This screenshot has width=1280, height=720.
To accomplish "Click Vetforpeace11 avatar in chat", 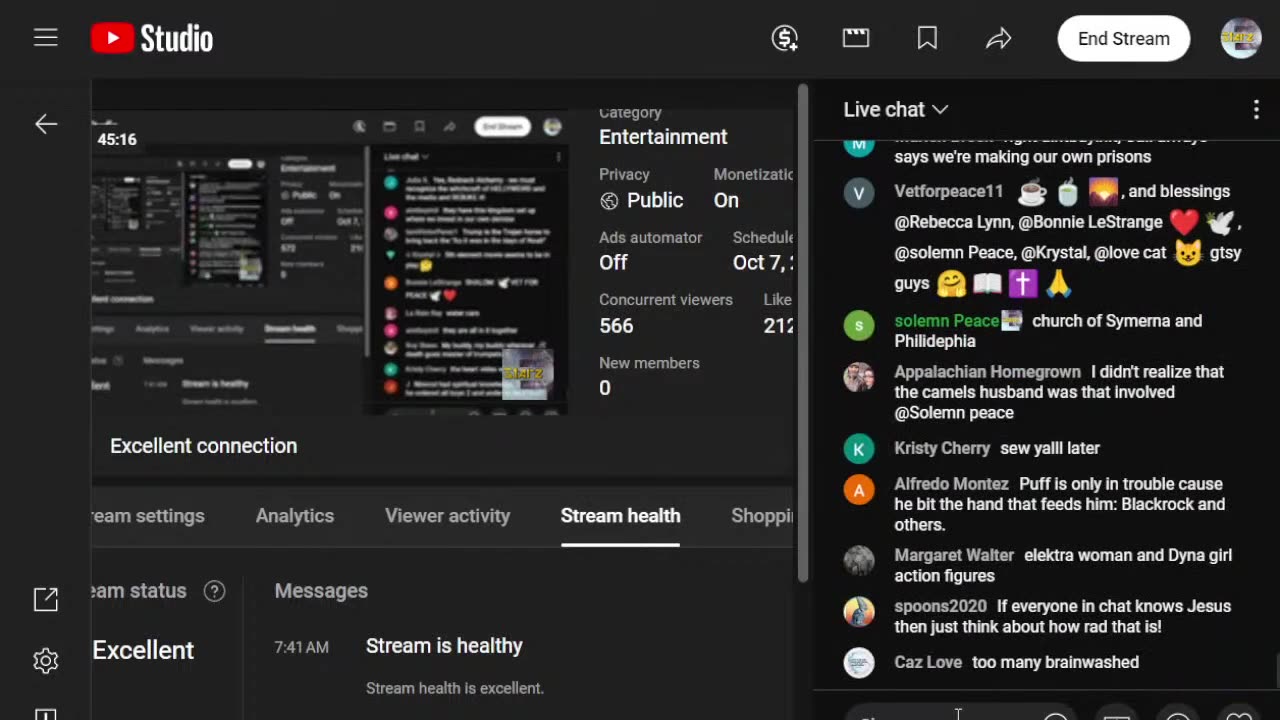I will click(859, 192).
